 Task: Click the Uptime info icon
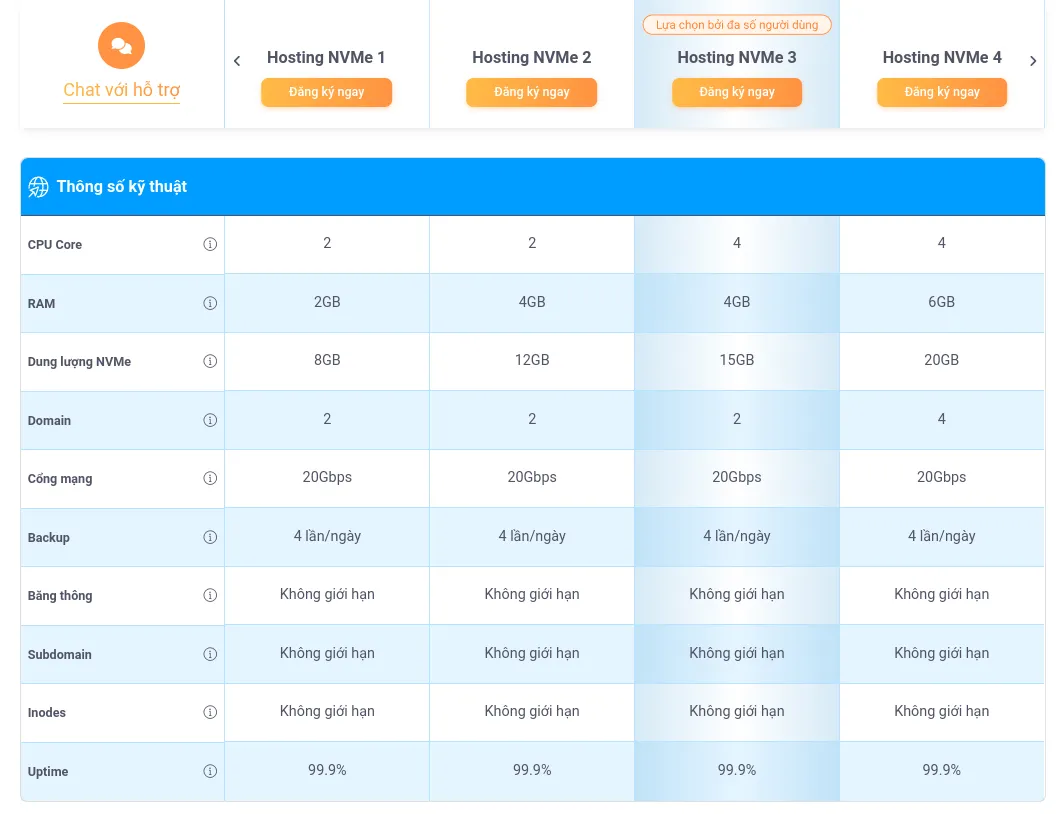[210, 771]
